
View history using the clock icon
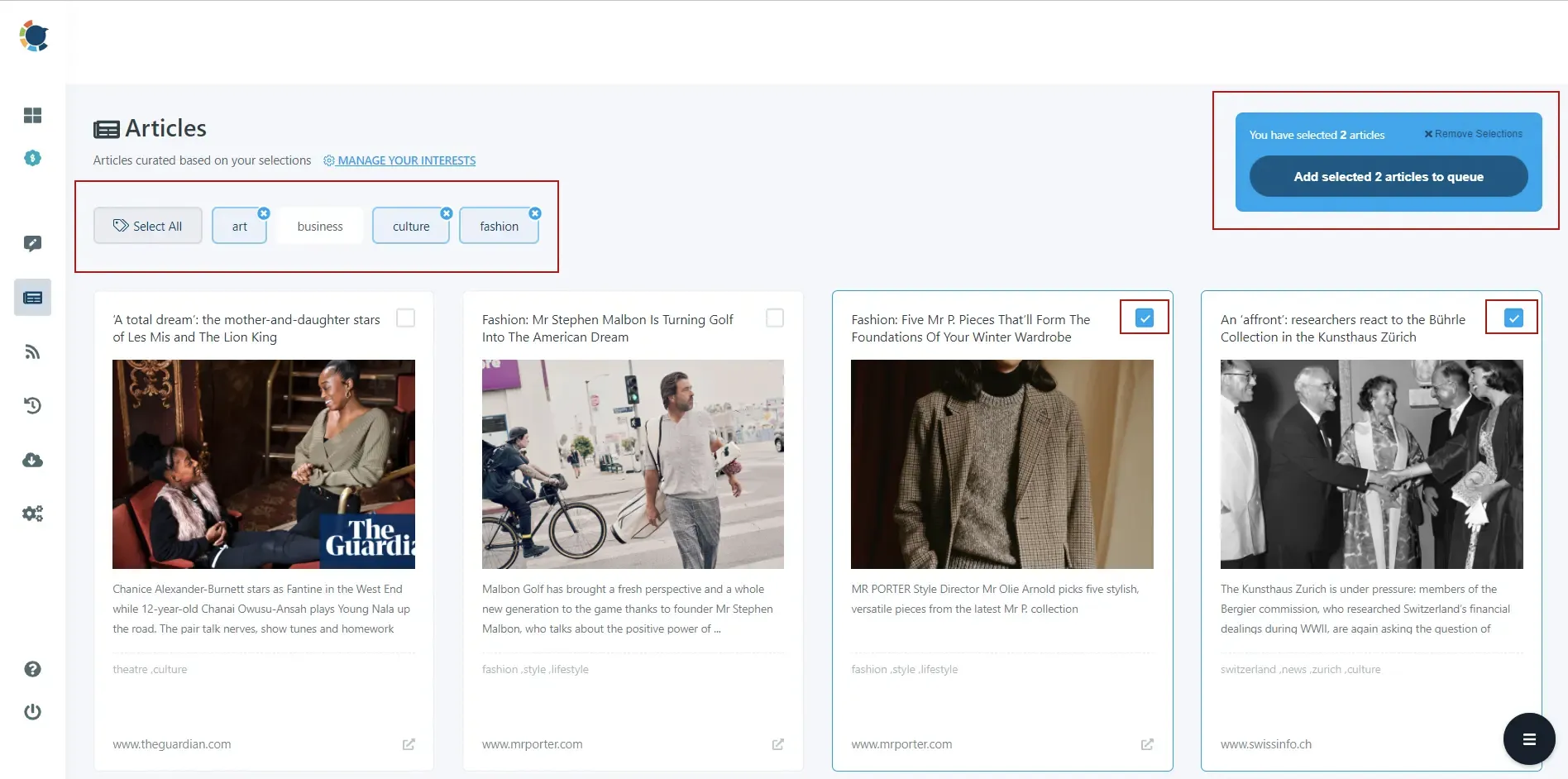point(33,405)
